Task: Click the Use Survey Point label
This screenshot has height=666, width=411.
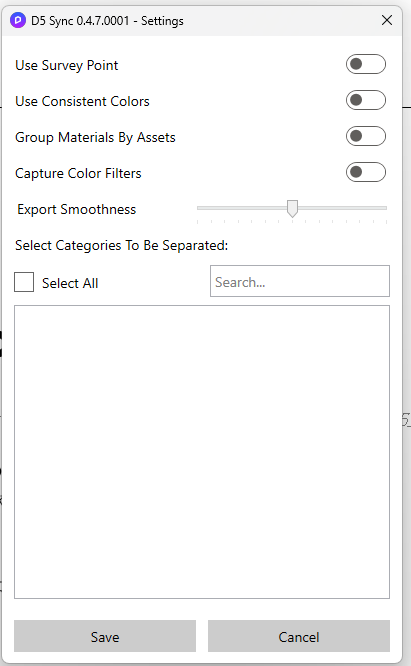Action: coord(67,65)
